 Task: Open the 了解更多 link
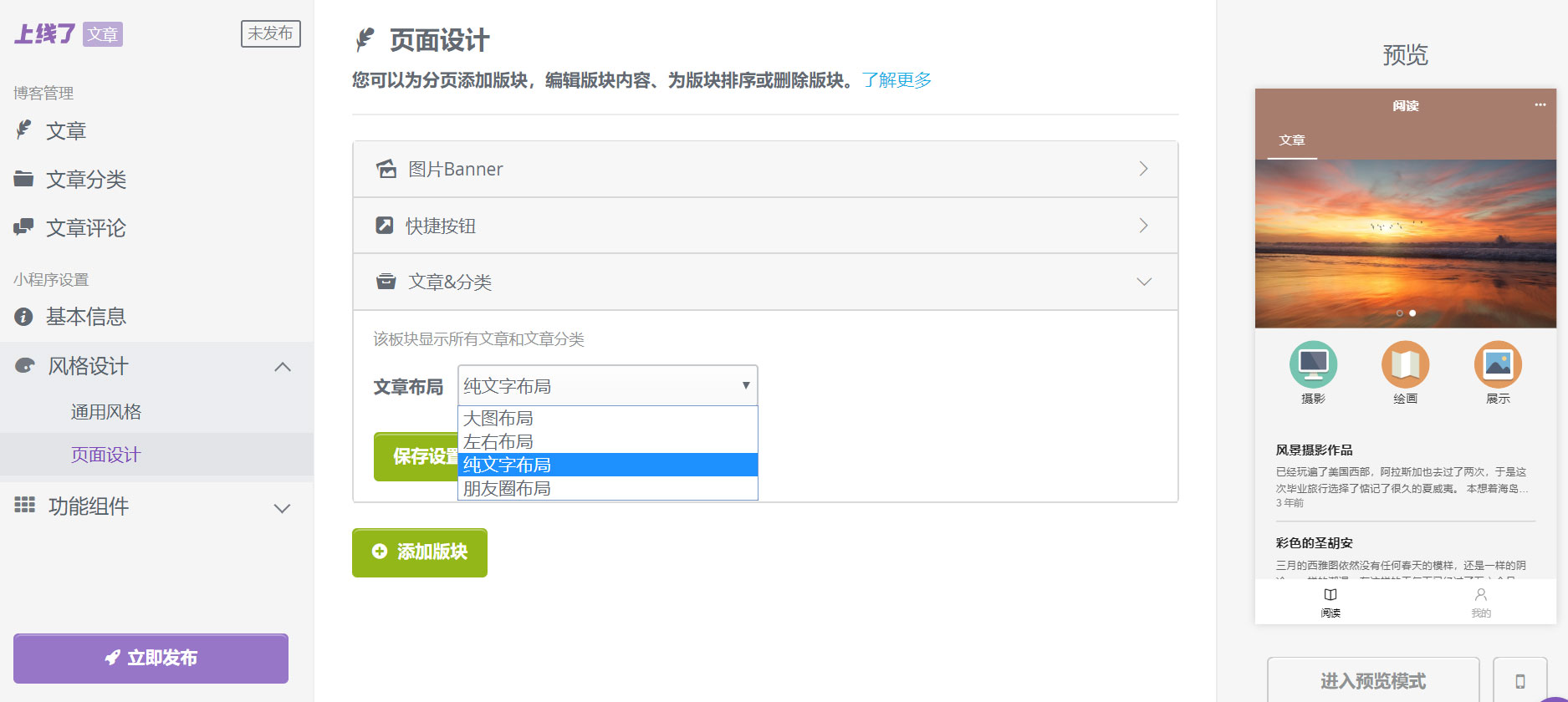click(x=896, y=80)
